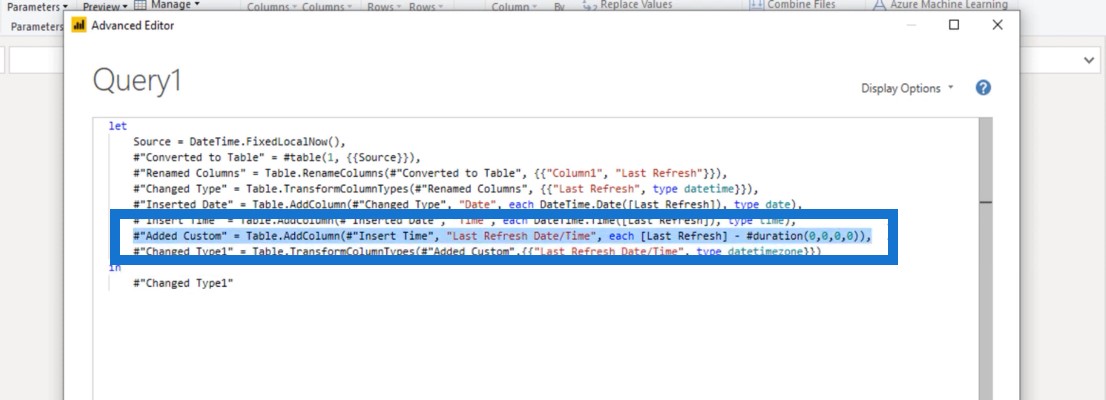Click #duration(0,0,0,0) in the Added Custom line
Screen dimensions: 1106x400
pyautogui.click(x=803, y=236)
